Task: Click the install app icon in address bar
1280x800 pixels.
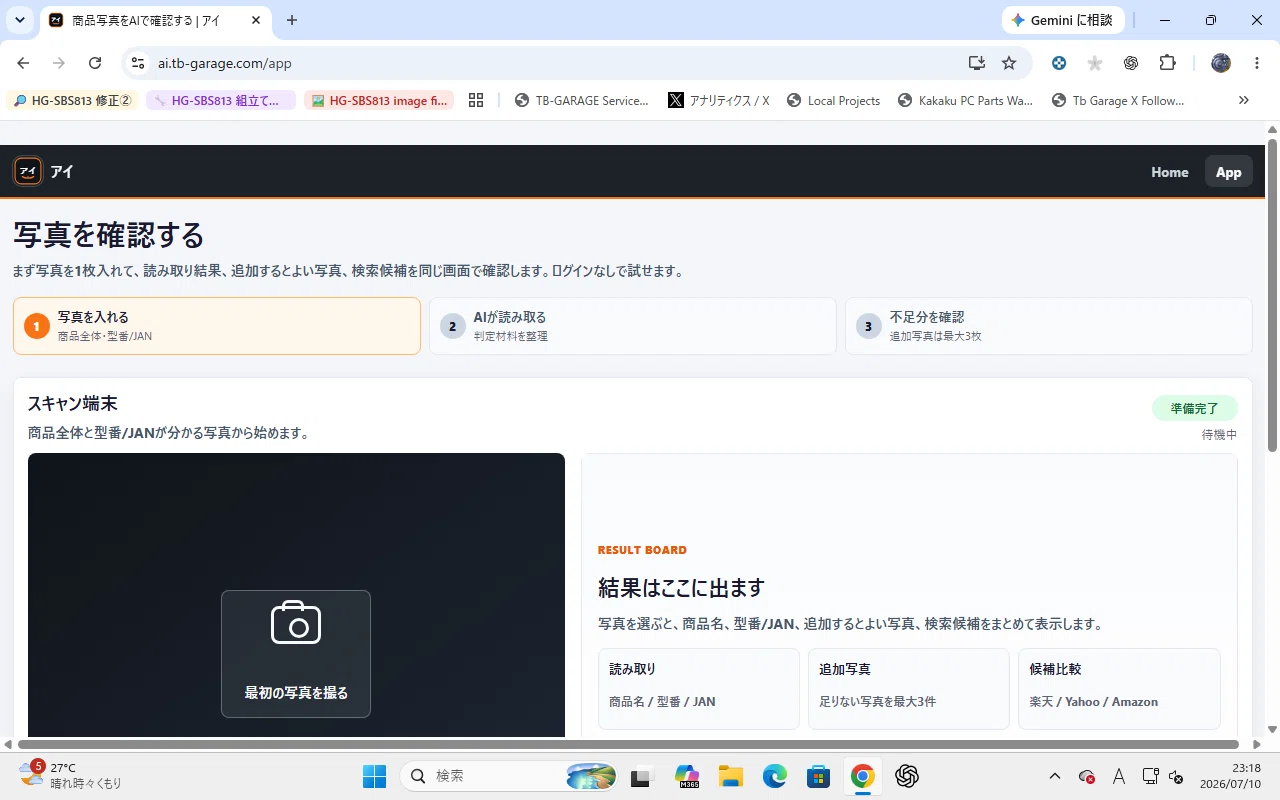Action: click(977, 63)
